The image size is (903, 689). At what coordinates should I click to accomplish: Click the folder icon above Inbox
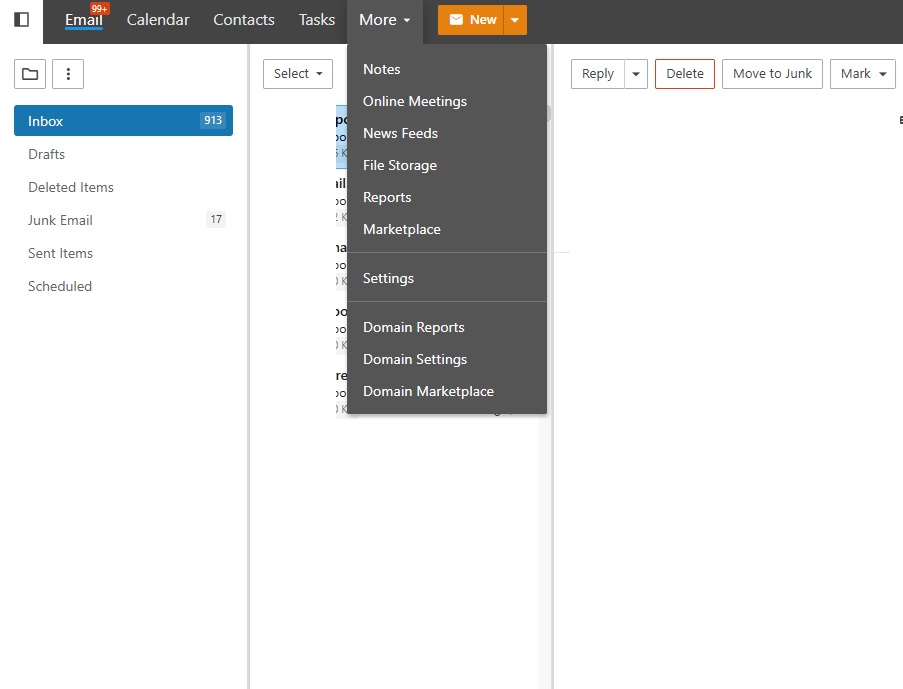coord(30,74)
